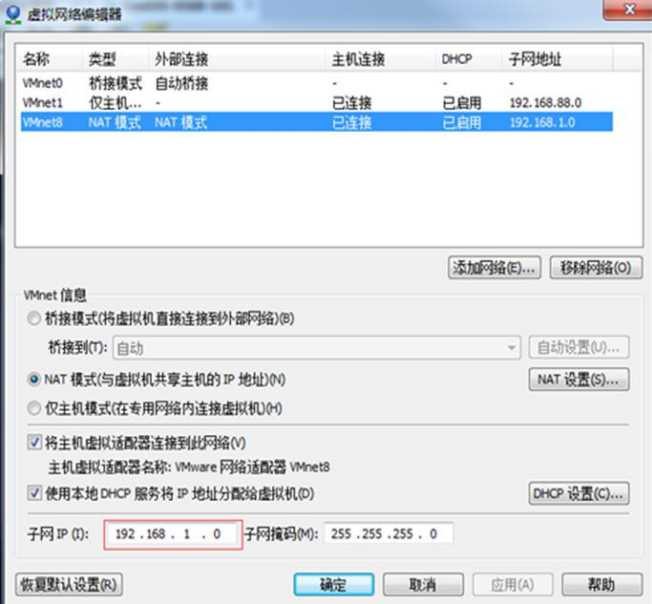Select the VMnet1 network row
The image size is (652, 604).
pos(316,103)
